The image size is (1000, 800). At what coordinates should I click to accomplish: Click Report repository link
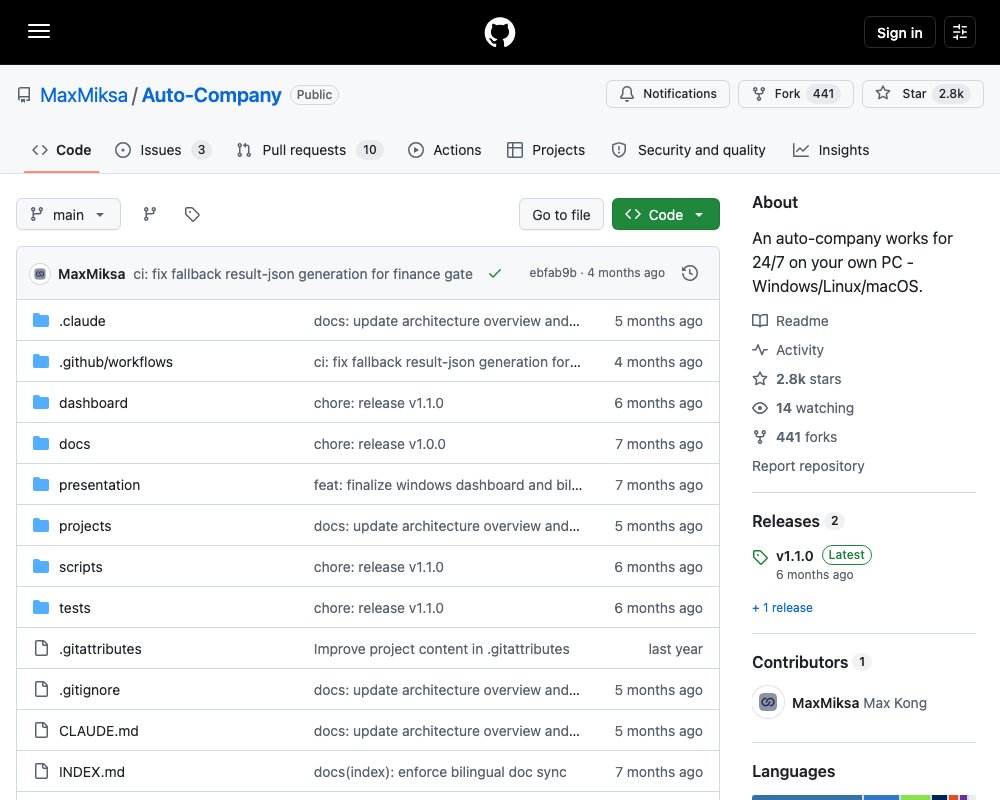pyautogui.click(x=808, y=466)
